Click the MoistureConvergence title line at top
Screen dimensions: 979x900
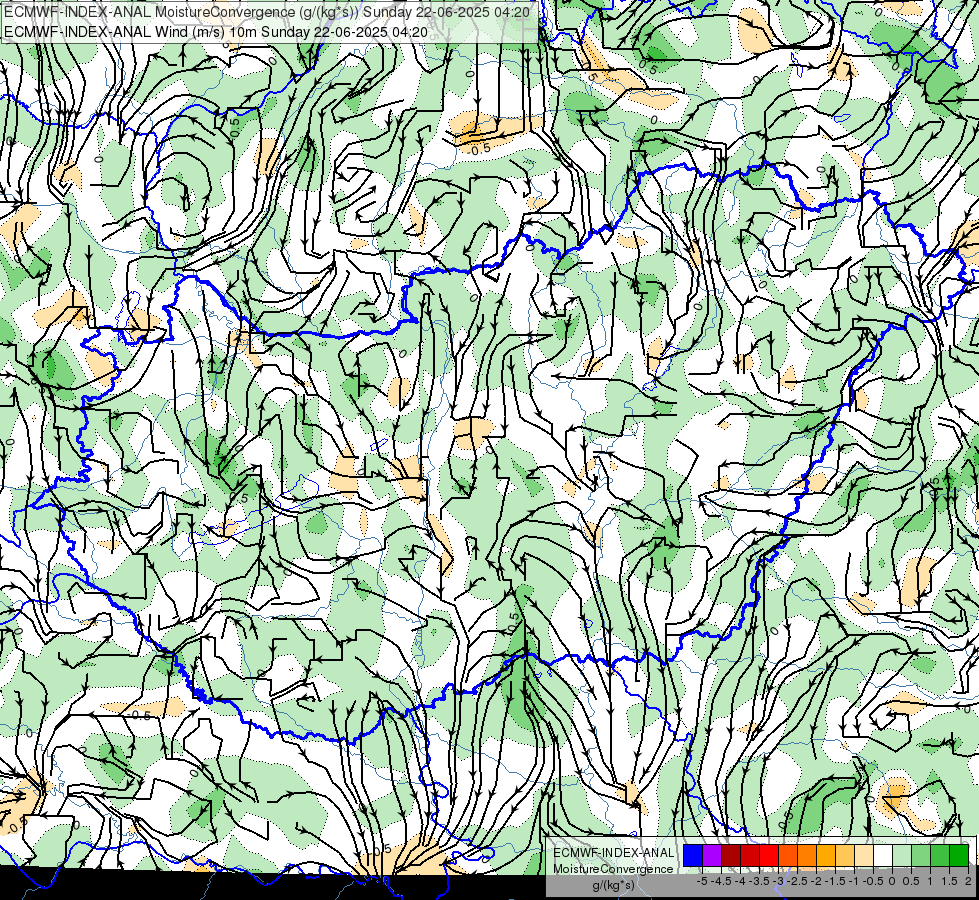pyautogui.click(x=267, y=12)
